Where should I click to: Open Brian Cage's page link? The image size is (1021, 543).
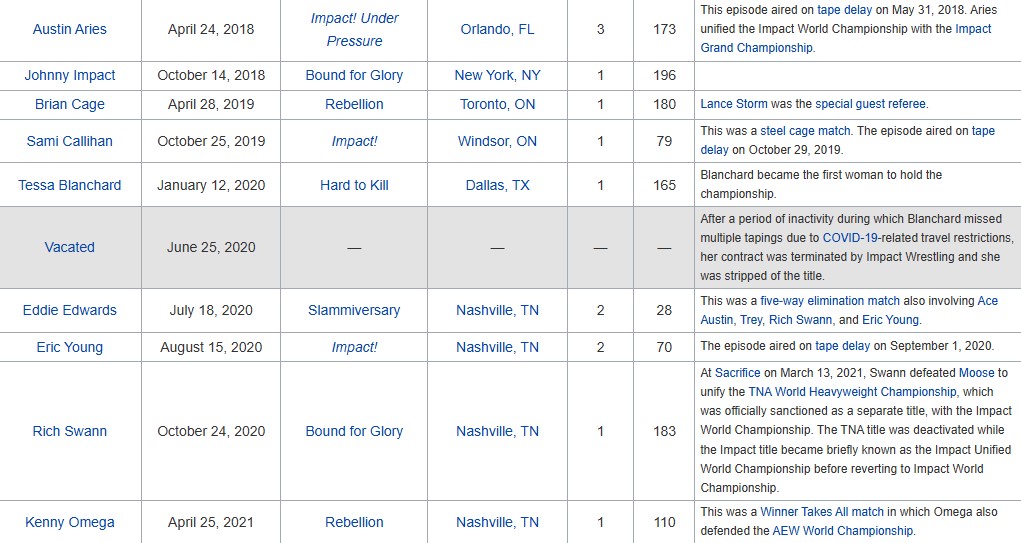[70, 104]
